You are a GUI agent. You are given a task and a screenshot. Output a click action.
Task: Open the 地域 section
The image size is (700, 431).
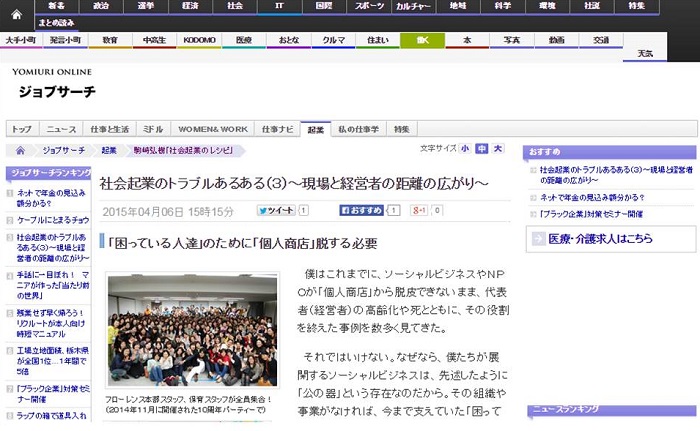[458, 6]
